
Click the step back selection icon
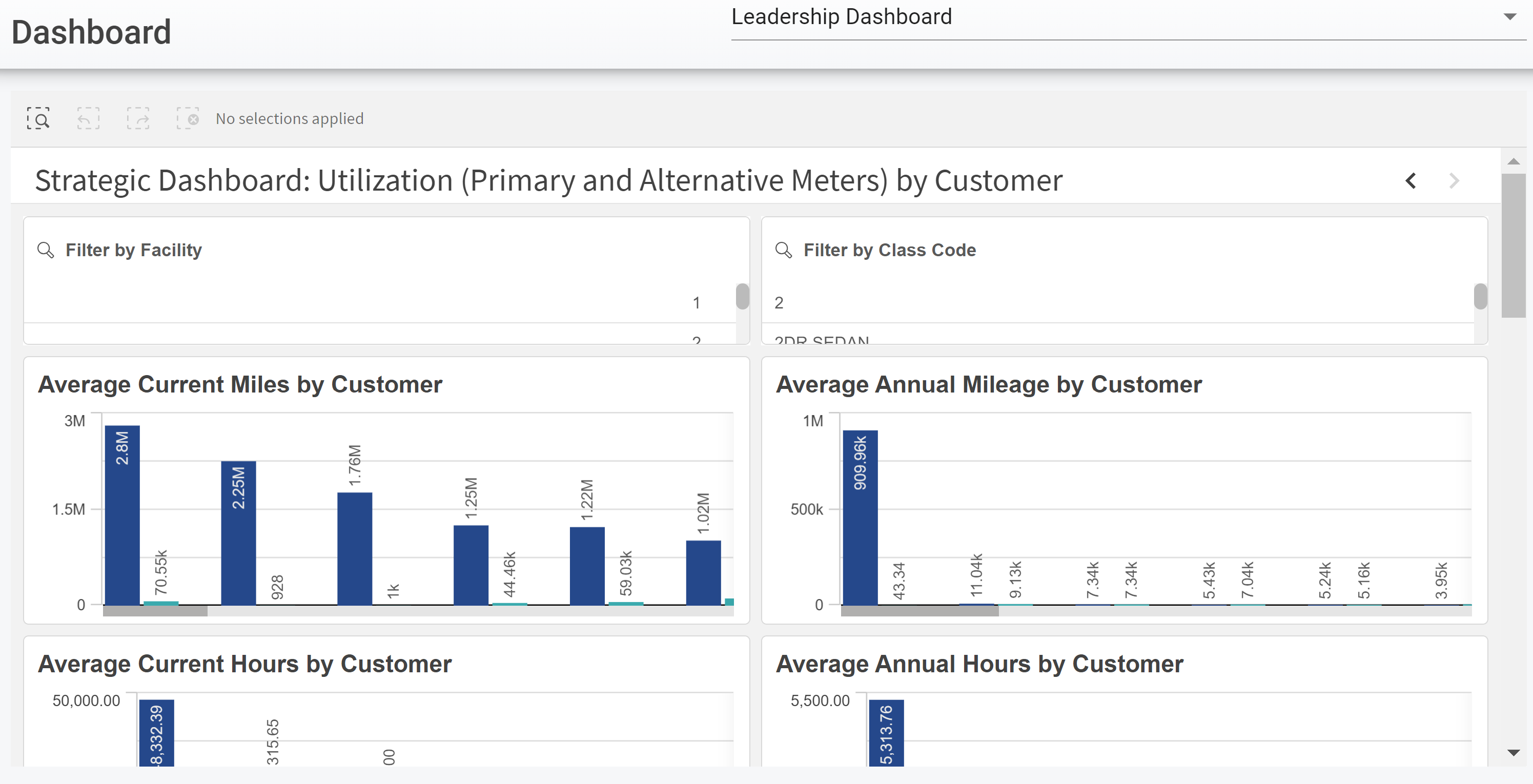tap(88, 118)
